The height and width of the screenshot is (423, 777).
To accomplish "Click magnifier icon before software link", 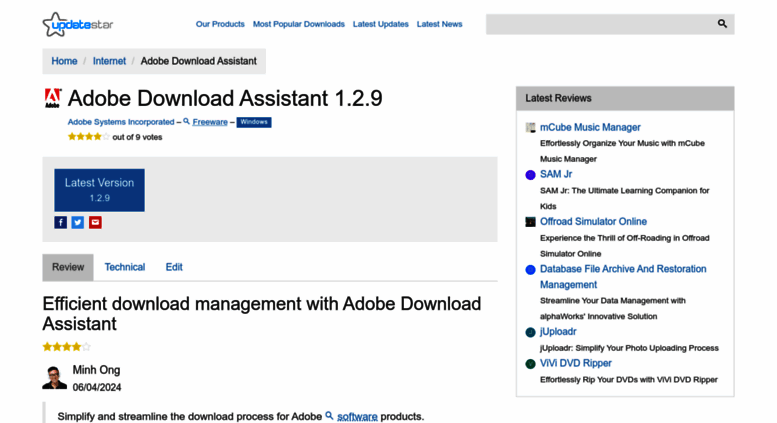I will tap(329, 416).
